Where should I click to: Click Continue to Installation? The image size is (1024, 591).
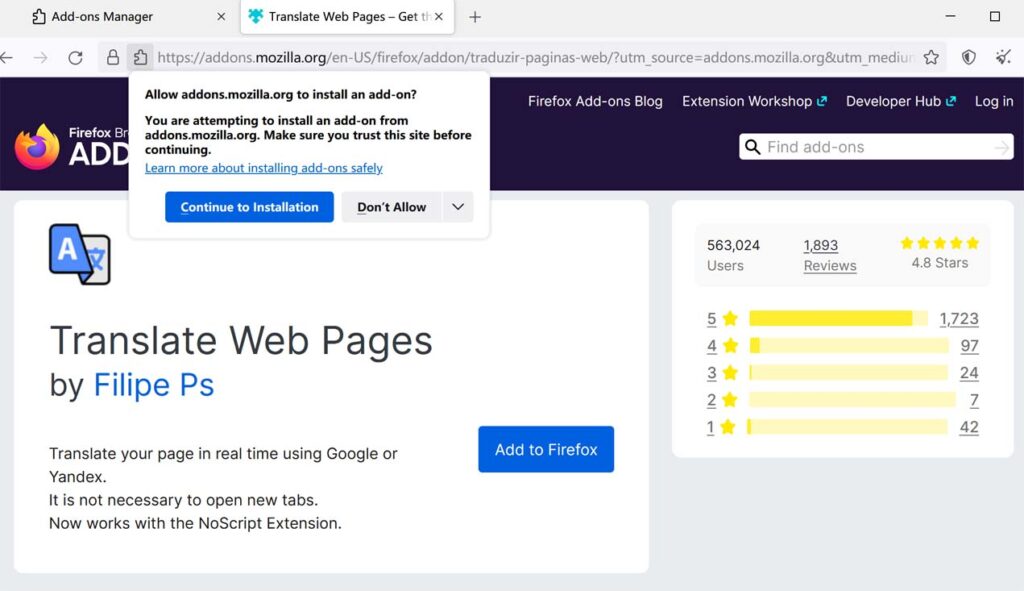[249, 207]
